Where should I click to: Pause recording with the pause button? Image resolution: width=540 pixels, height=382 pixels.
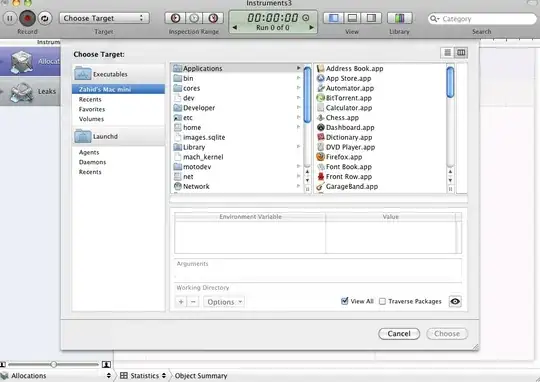[x=10, y=18]
